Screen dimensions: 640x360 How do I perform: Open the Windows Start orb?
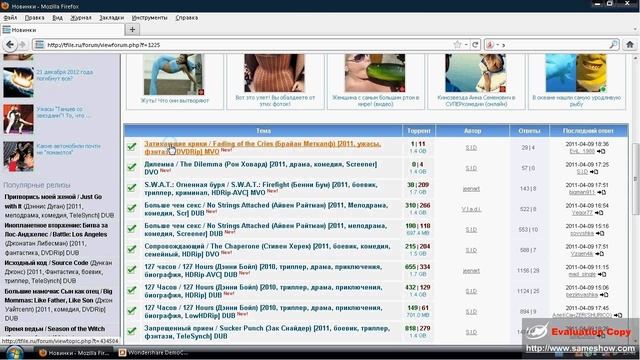pos(15,353)
